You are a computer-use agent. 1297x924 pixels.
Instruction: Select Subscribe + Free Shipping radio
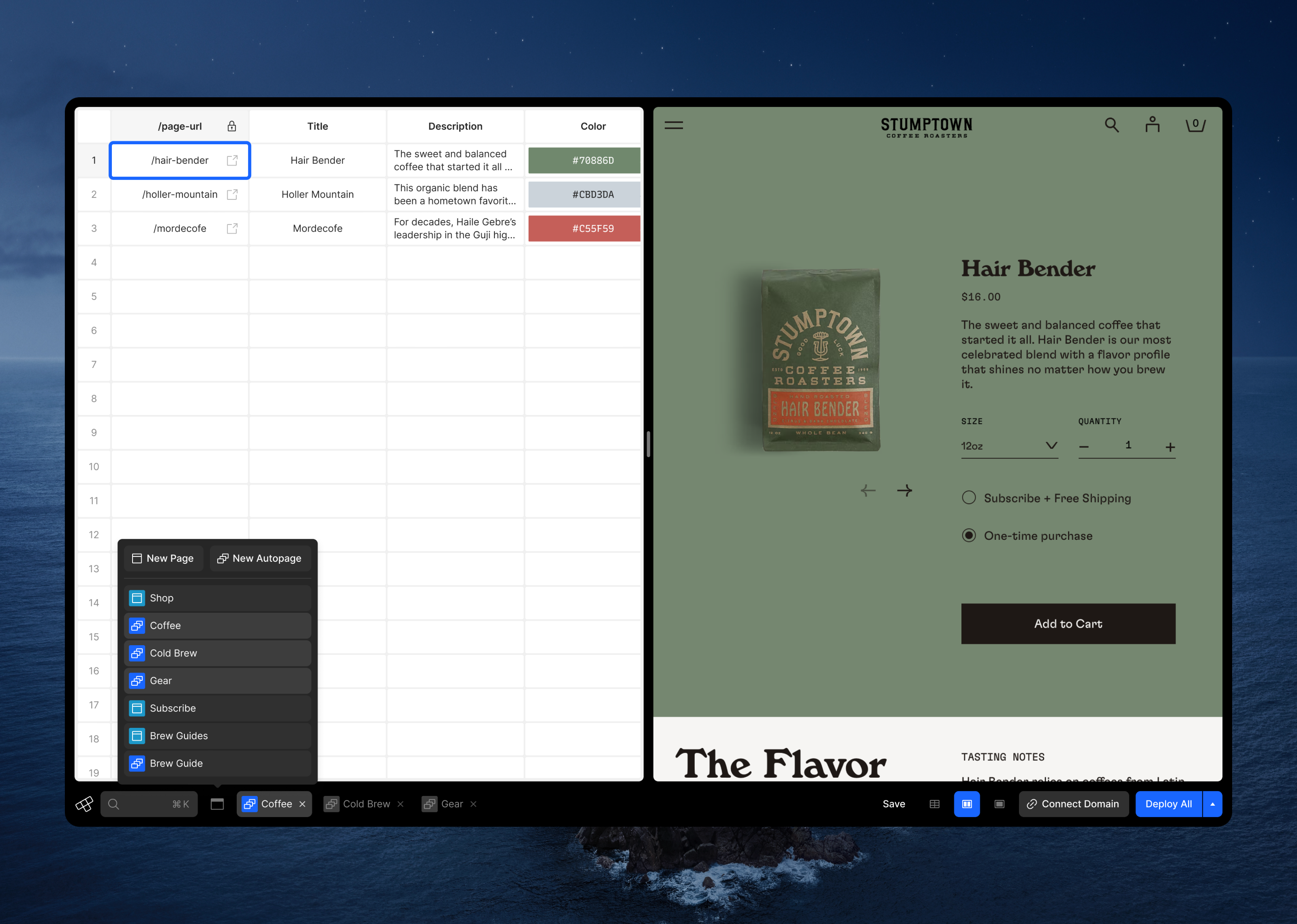click(x=969, y=498)
